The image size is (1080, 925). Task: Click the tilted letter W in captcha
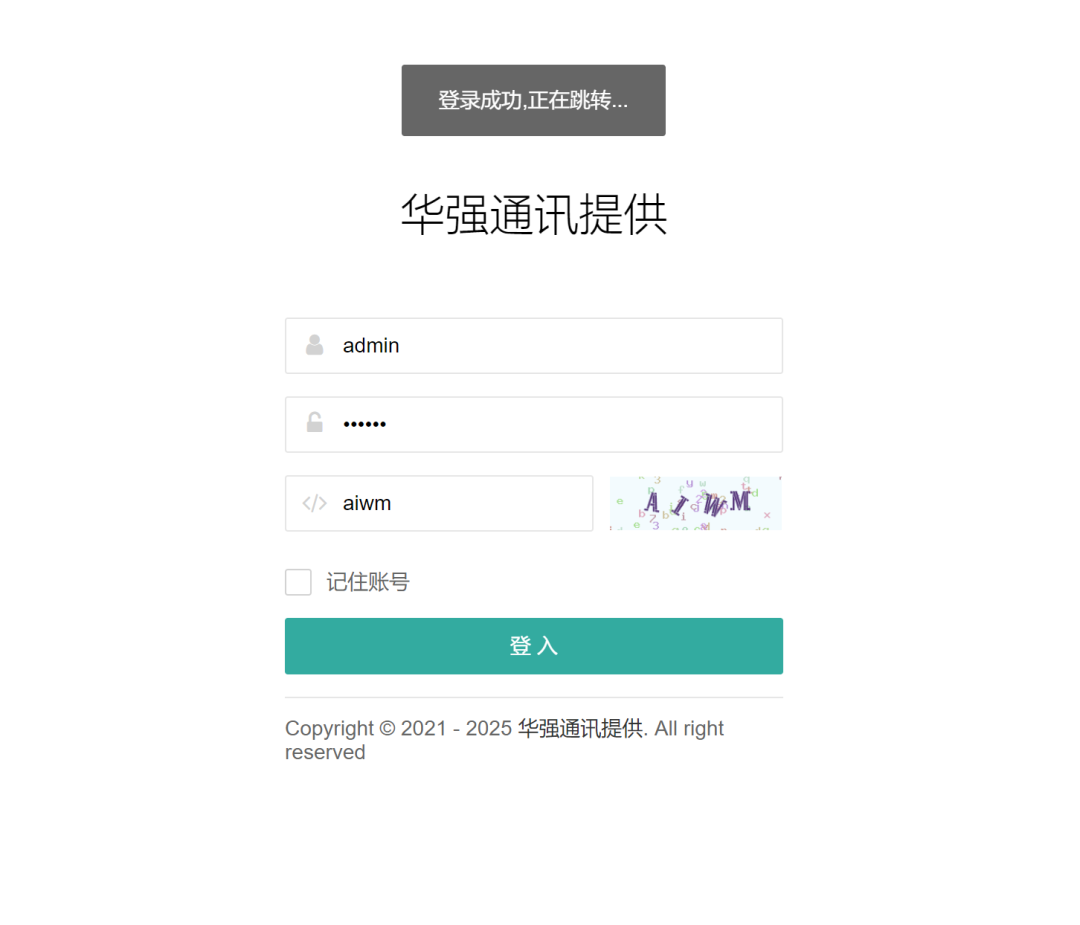click(715, 504)
